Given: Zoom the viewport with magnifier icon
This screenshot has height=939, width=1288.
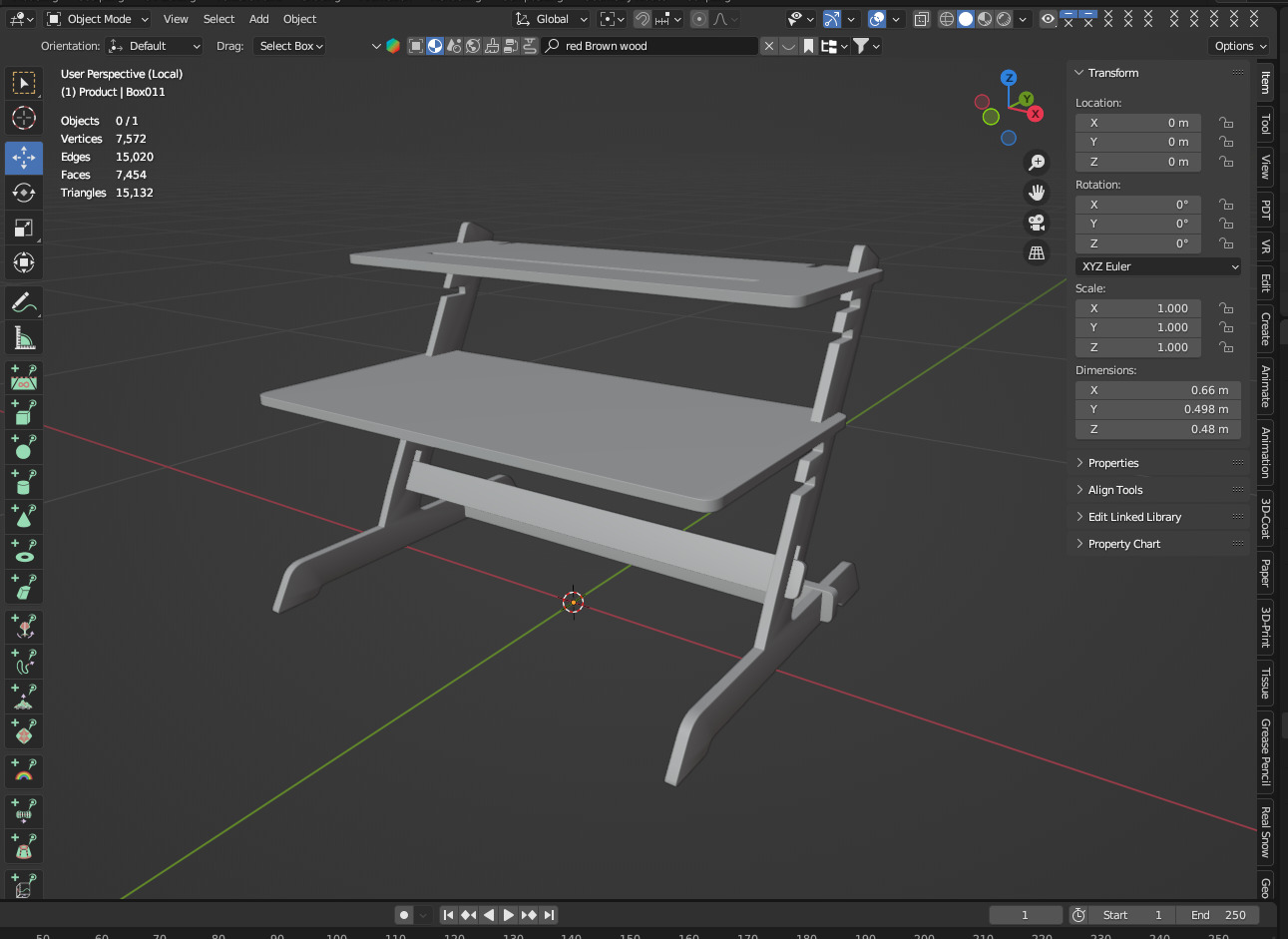Looking at the screenshot, I should click(1037, 163).
